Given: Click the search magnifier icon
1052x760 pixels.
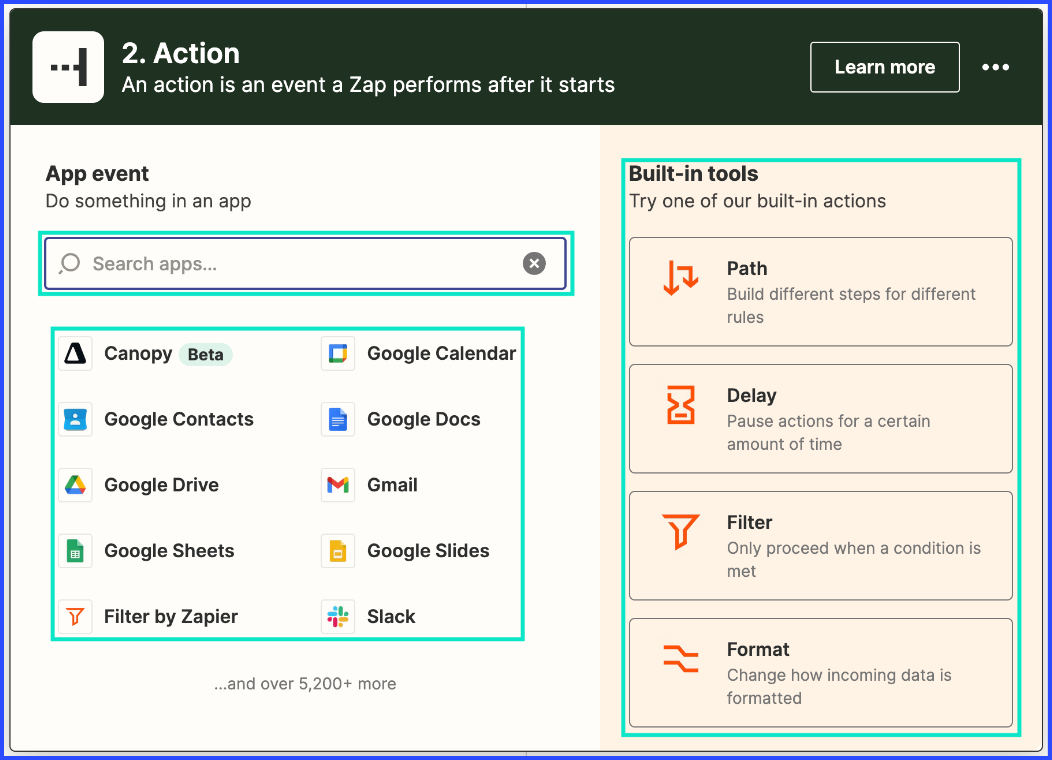Looking at the screenshot, I should pos(70,264).
